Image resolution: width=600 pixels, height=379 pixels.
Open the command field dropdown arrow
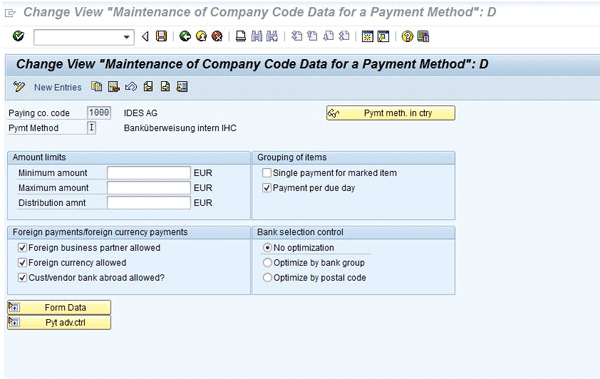click(x=126, y=37)
